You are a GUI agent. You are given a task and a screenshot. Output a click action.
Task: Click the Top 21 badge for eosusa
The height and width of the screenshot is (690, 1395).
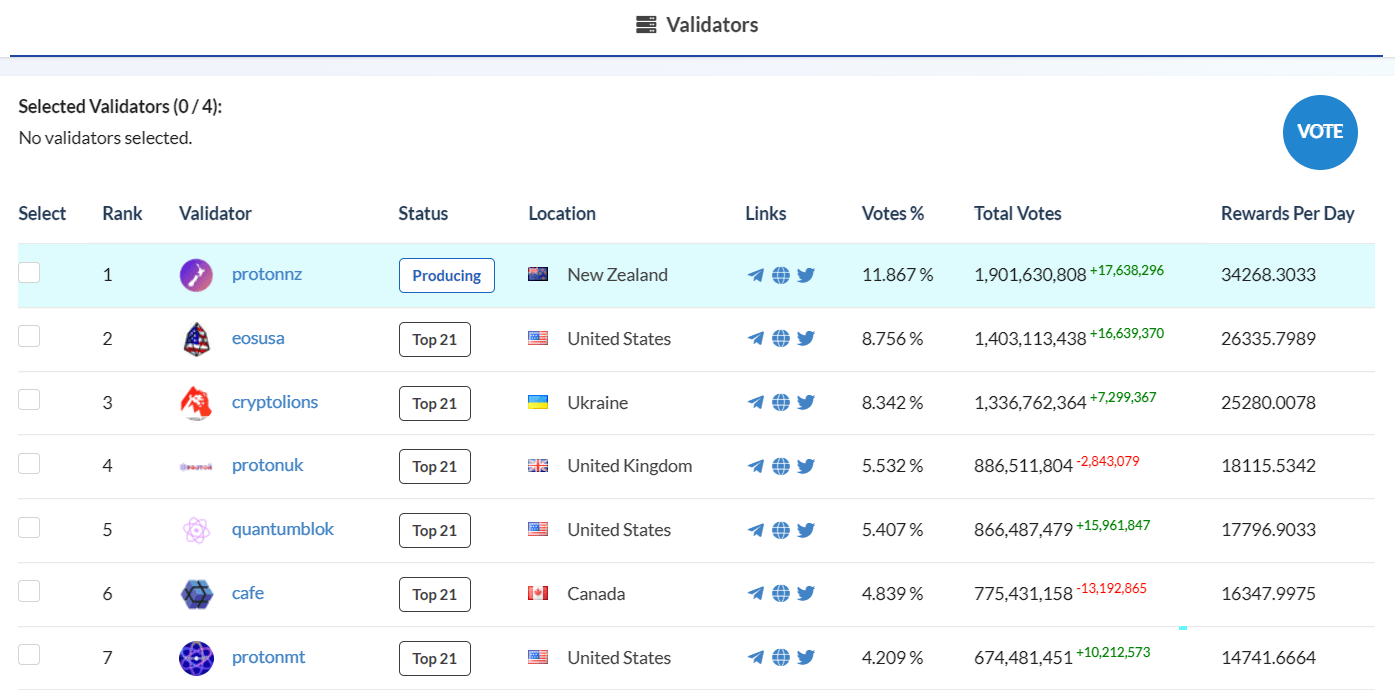(434, 340)
